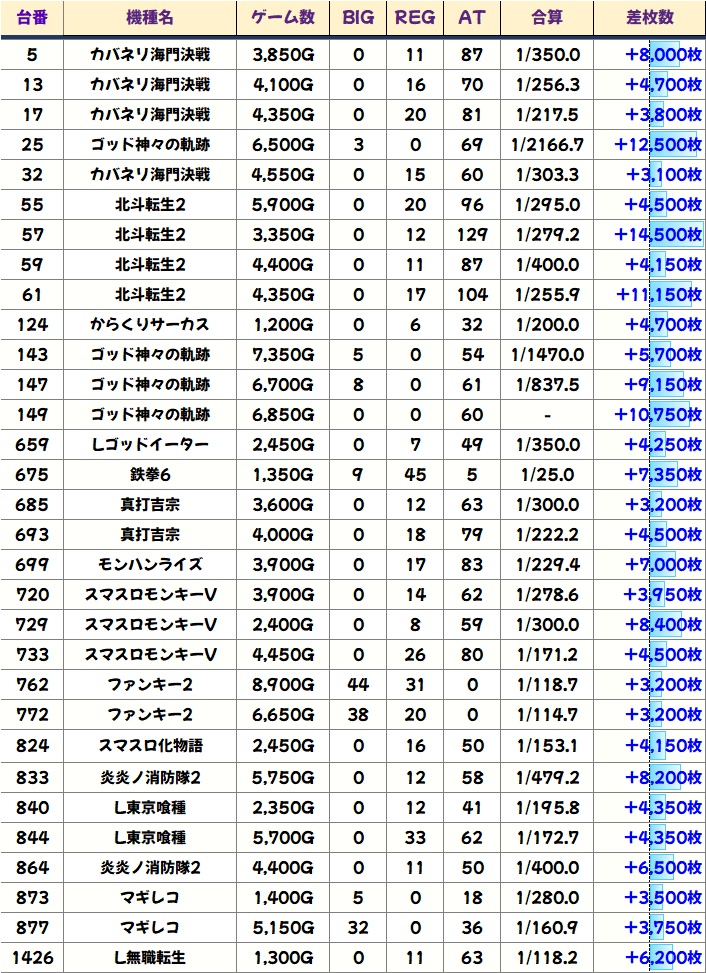706x973 pixels.
Task: Click the モンハンライズ machine name
Action: (150, 565)
